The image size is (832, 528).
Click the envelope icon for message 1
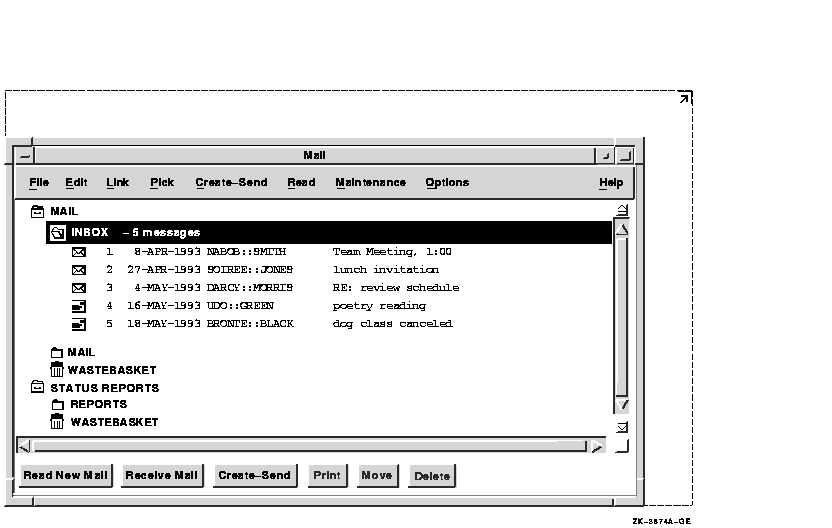coord(79,252)
